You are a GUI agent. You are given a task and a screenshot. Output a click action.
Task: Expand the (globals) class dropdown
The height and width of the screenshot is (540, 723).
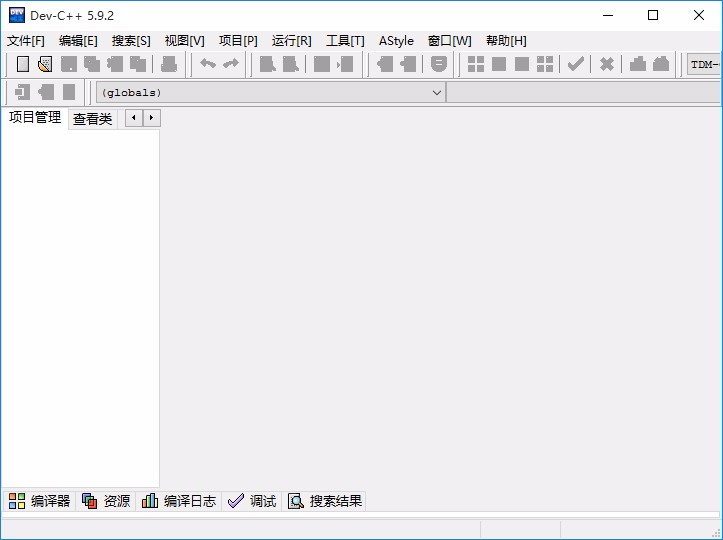[437, 93]
